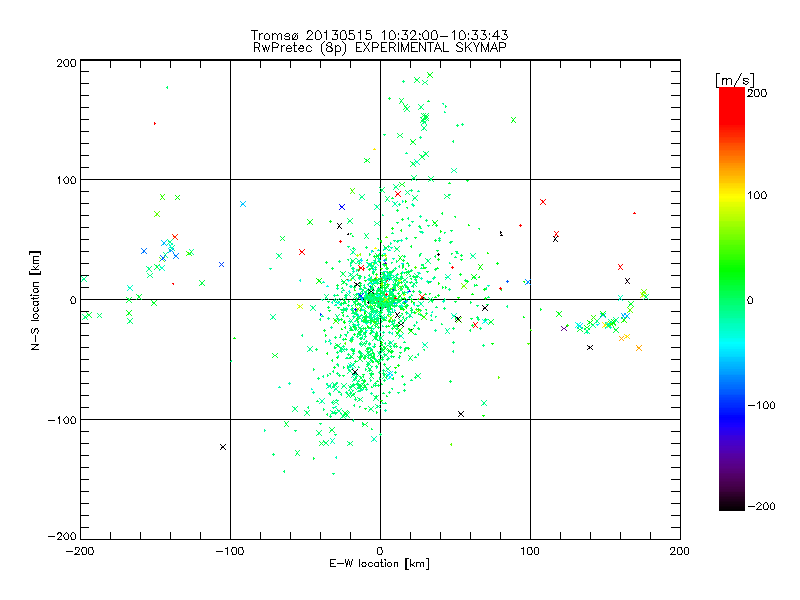
Task: Click the colorbar tick label '-100'
Action: pyautogui.click(x=761, y=405)
